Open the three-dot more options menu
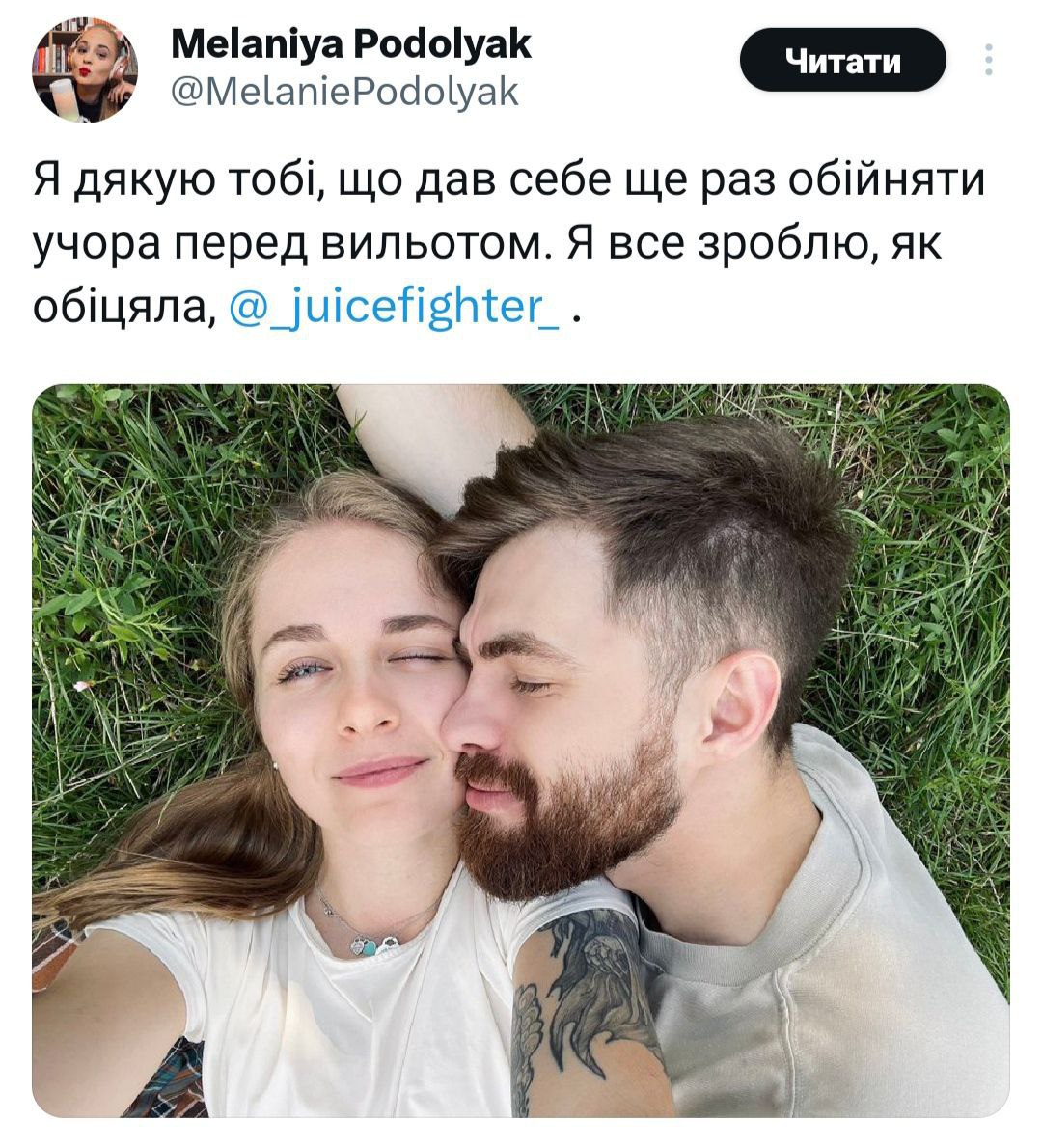The width and height of the screenshot is (1042, 1148). click(989, 60)
